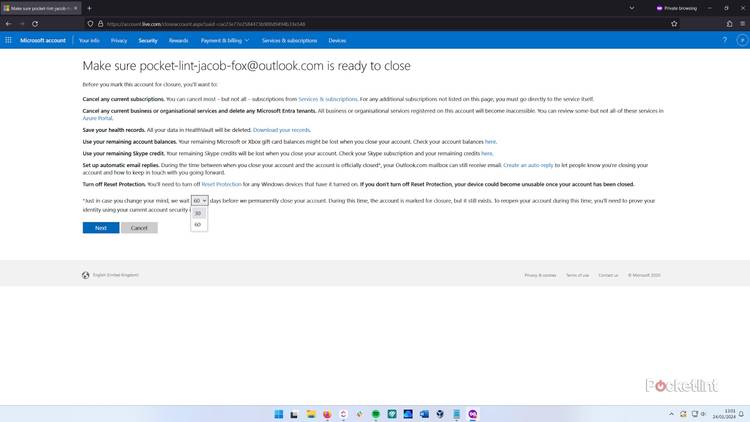Click Create an auto-reply link
750x422 pixels.
[528, 165]
